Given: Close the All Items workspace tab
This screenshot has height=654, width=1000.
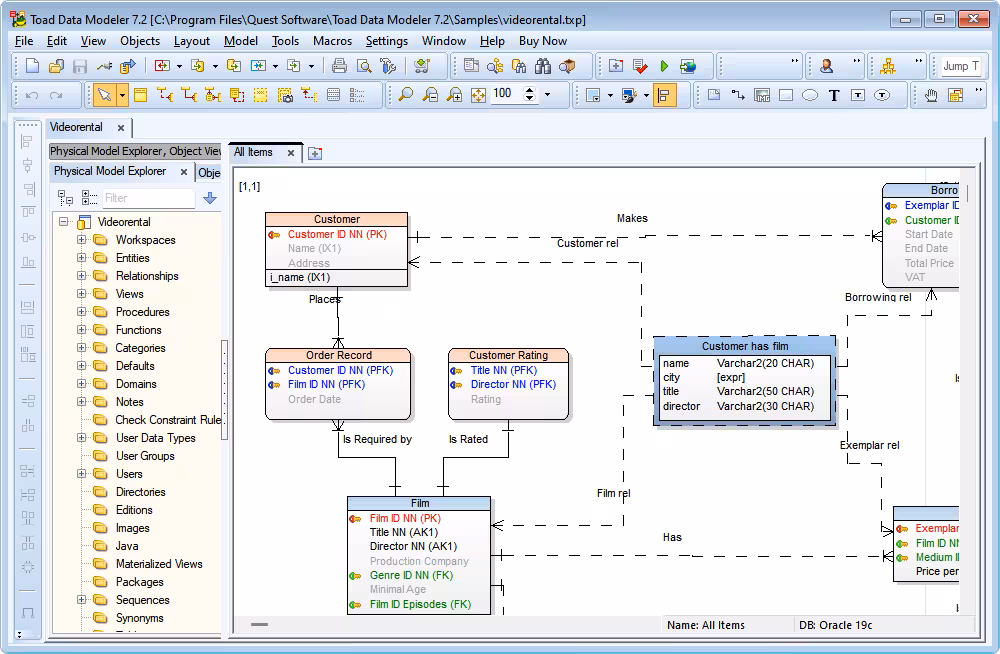Looking at the screenshot, I should [x=291, y=152].
